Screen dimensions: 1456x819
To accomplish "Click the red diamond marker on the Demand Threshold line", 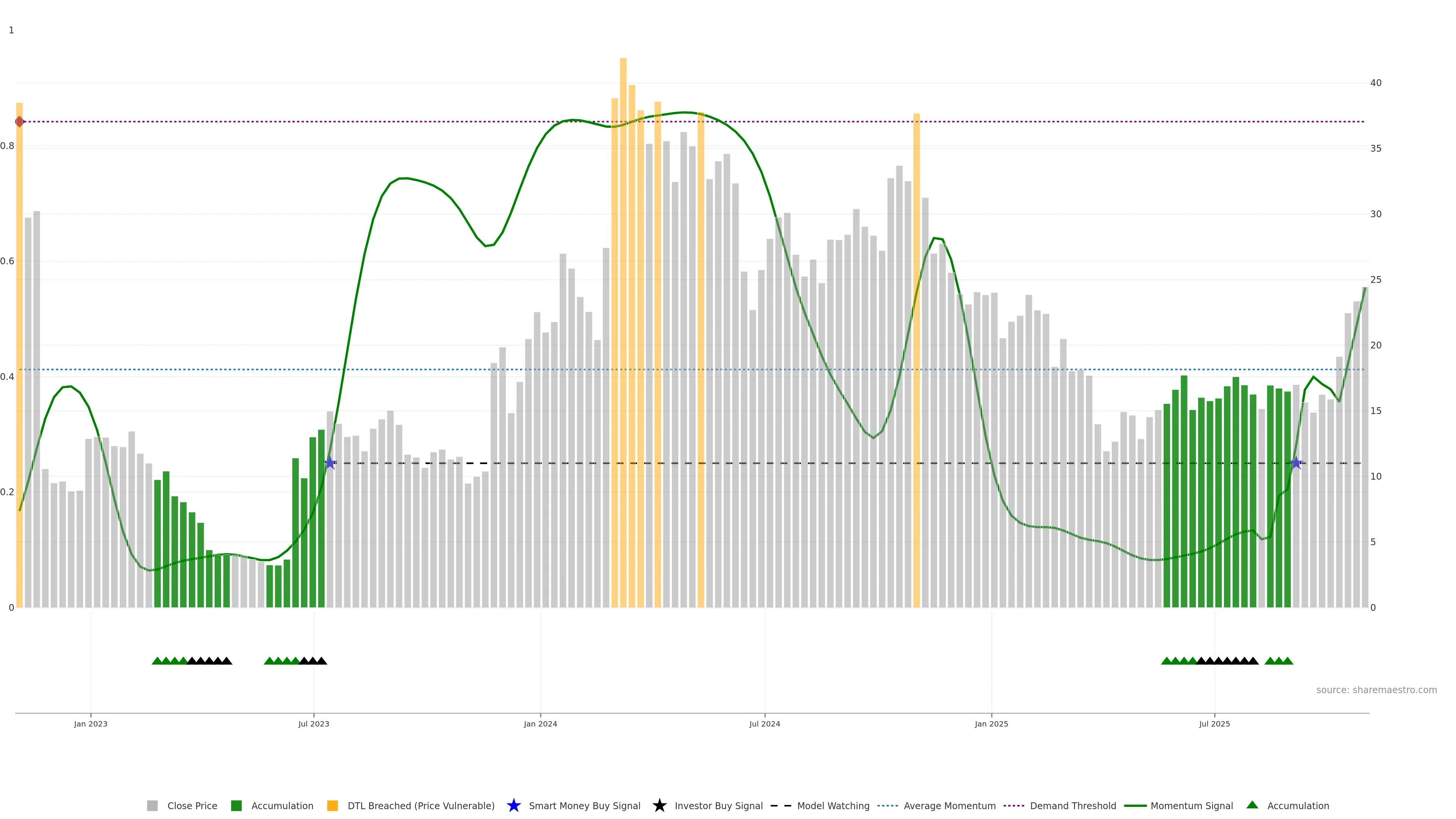I will coord(20,121).
